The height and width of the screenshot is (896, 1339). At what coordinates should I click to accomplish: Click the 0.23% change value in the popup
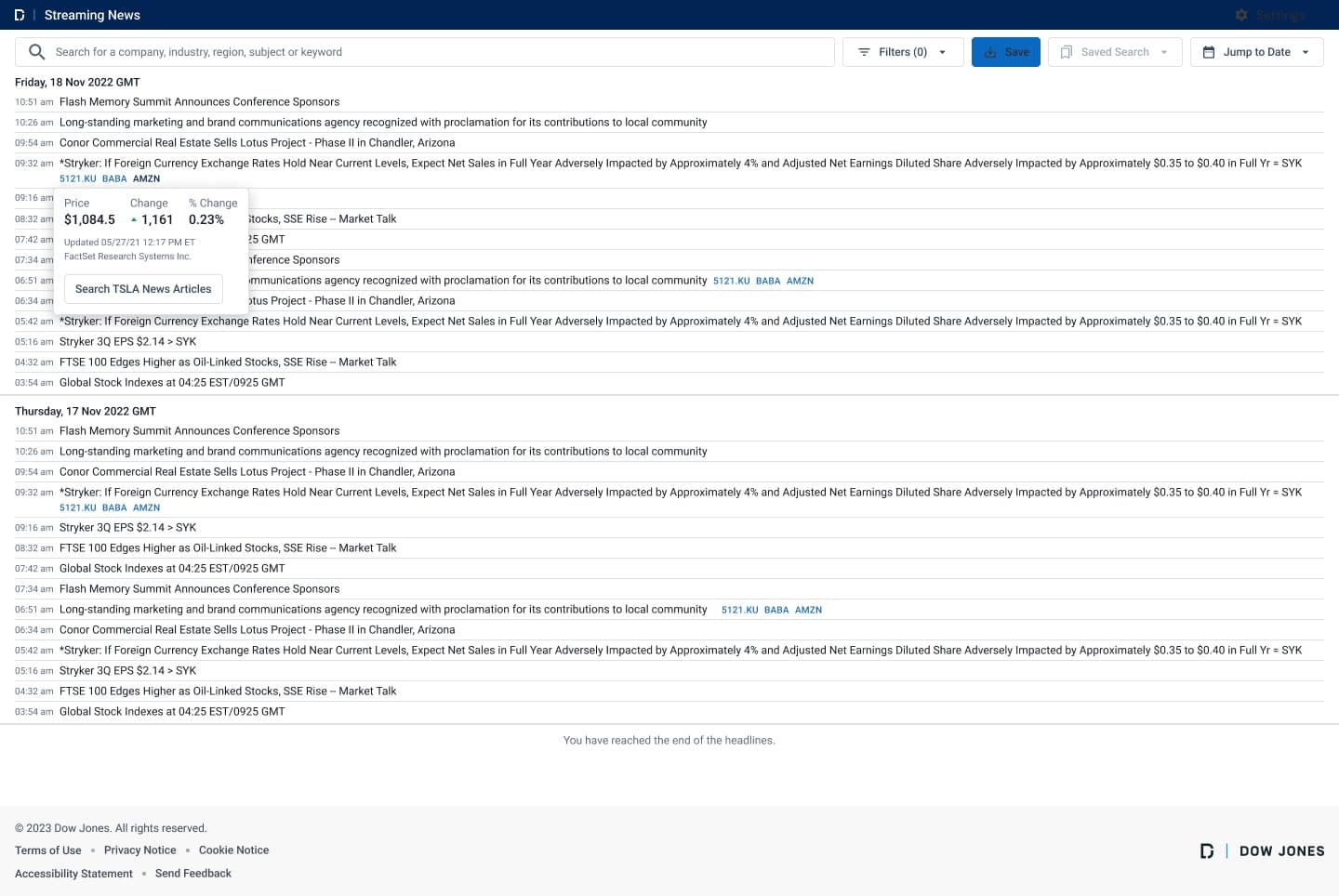(206, 220)
